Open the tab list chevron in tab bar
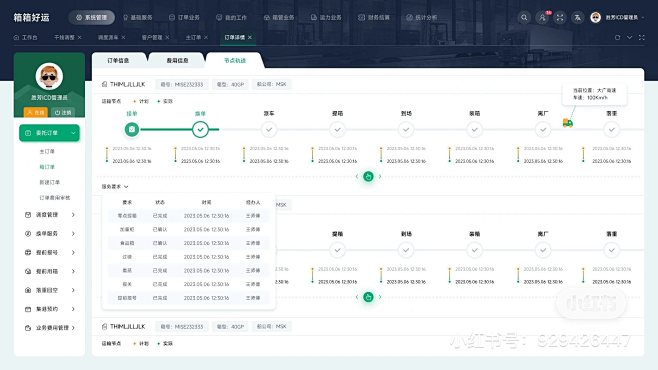The image size is (658, 370). point(629,37)
